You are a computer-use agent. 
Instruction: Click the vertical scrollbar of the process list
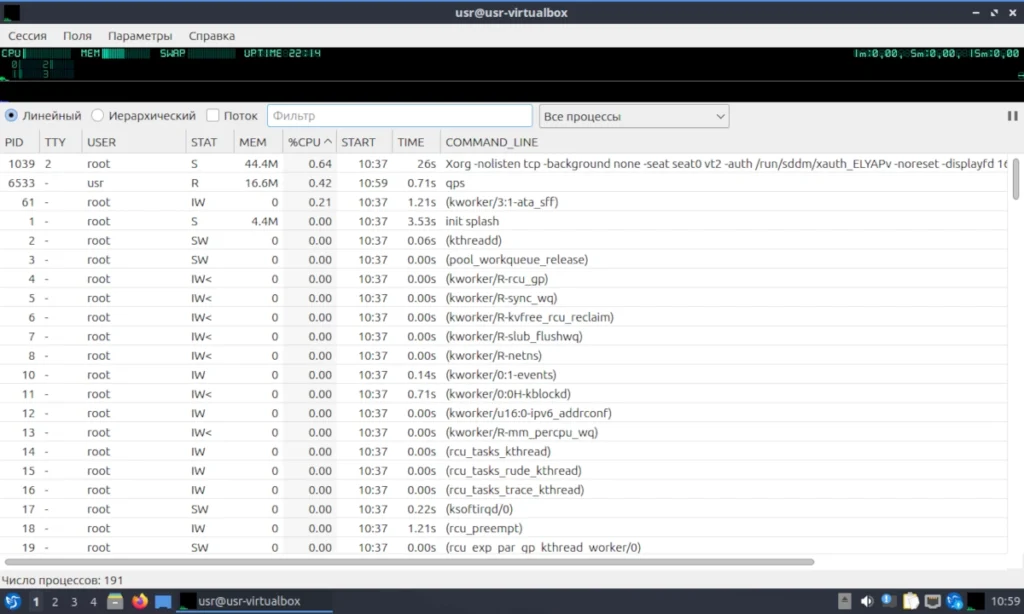point(1016,180)
